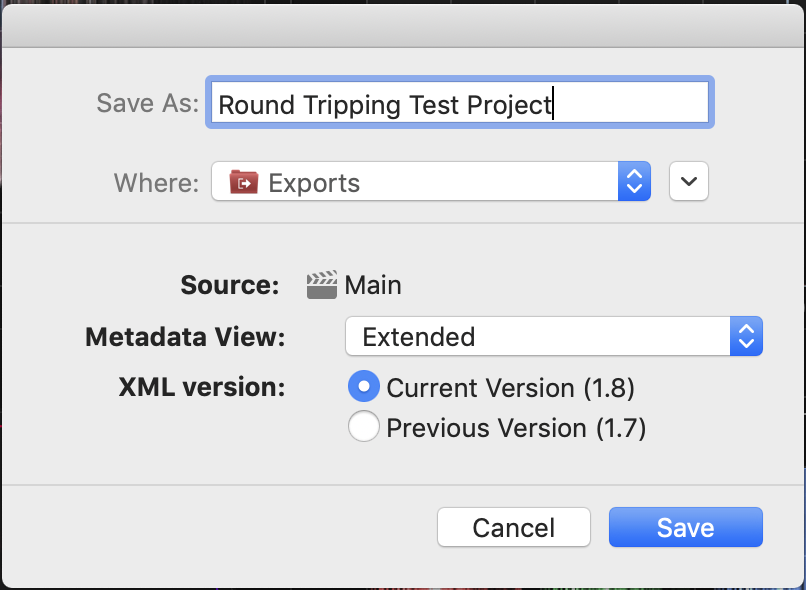Expand the save dialog with the chevron button

point(689,182)
